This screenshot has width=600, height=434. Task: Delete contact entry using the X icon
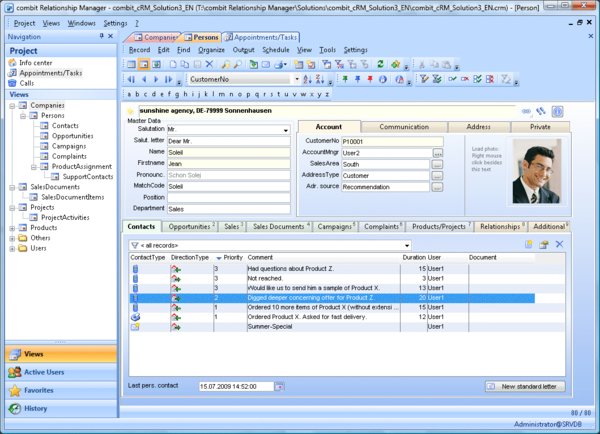tap(560, 244)
